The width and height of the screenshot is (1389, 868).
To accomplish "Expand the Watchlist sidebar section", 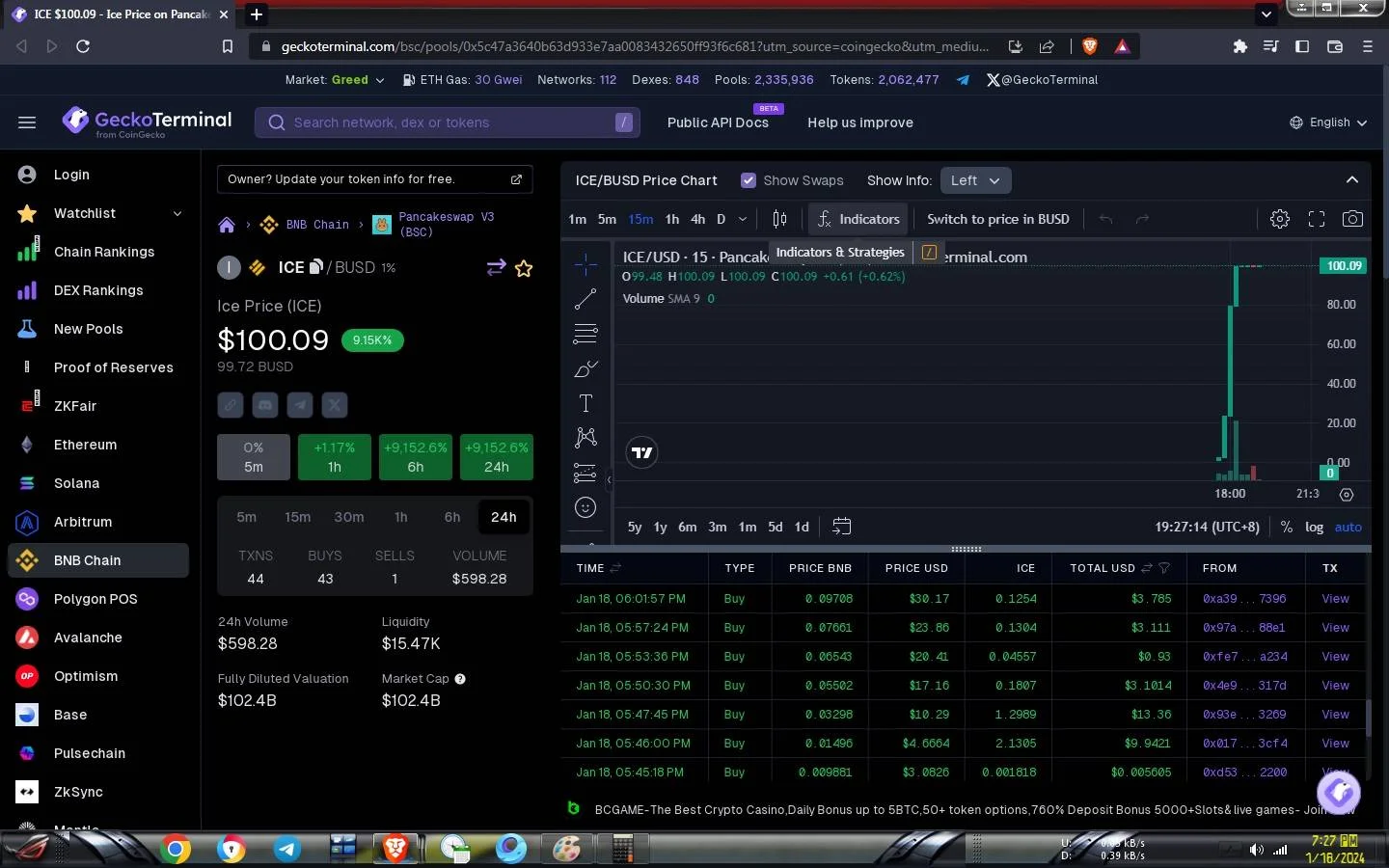I will (177, 213).
